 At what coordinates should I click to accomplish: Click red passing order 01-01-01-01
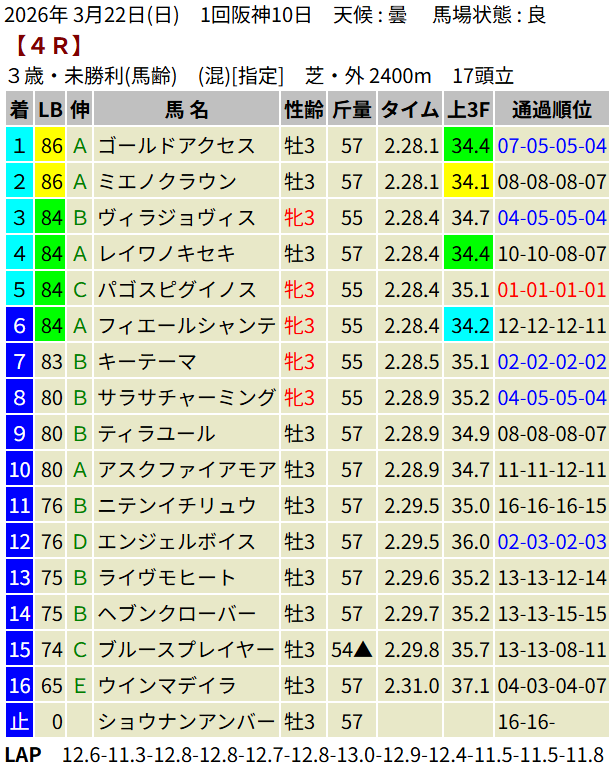[551, 290]
